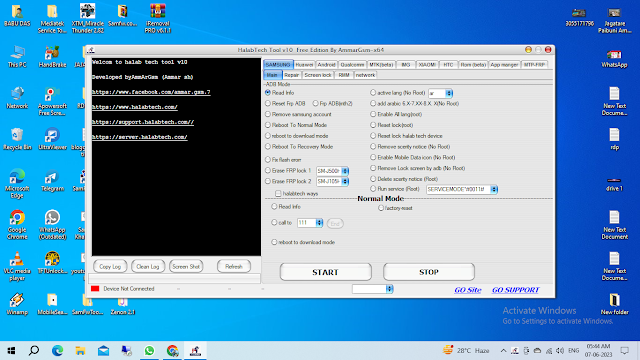This screenshot has height=360, width=640.
Task: Switch to XIAOMI tab
Action: 427,64
